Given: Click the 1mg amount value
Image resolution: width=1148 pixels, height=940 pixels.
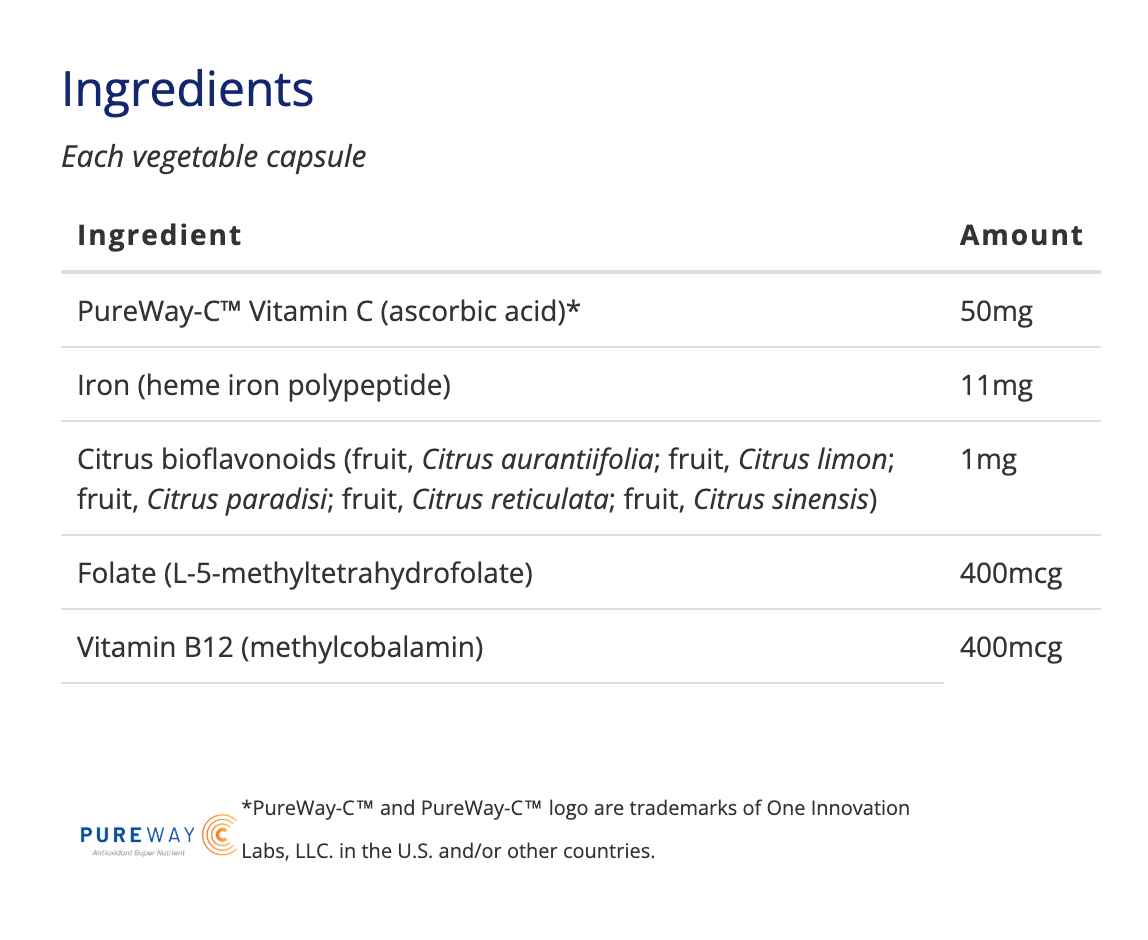Looking at the screenshot, I should (x=988, y=459).
